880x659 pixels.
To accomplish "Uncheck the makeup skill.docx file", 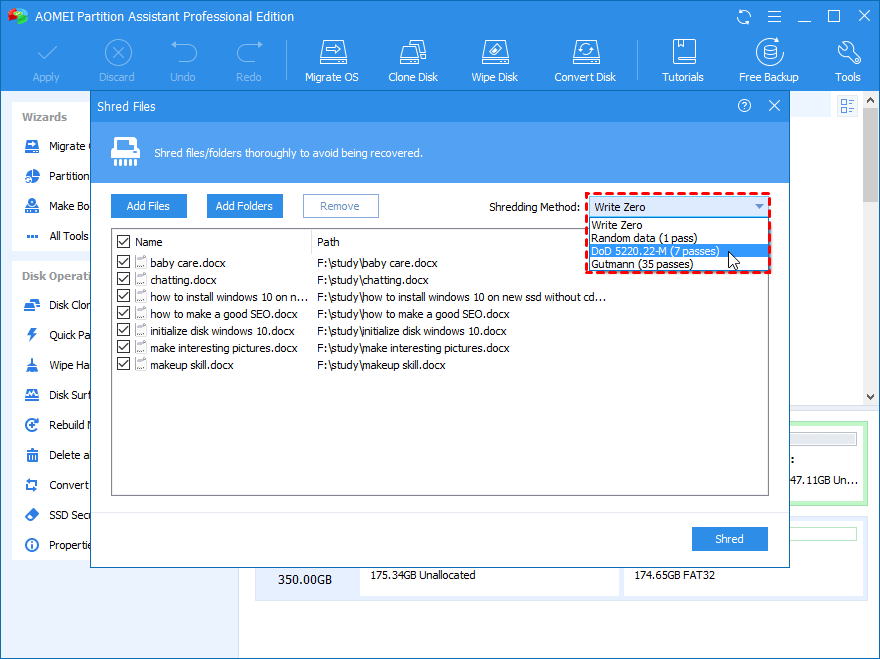I will coord(124,364).
